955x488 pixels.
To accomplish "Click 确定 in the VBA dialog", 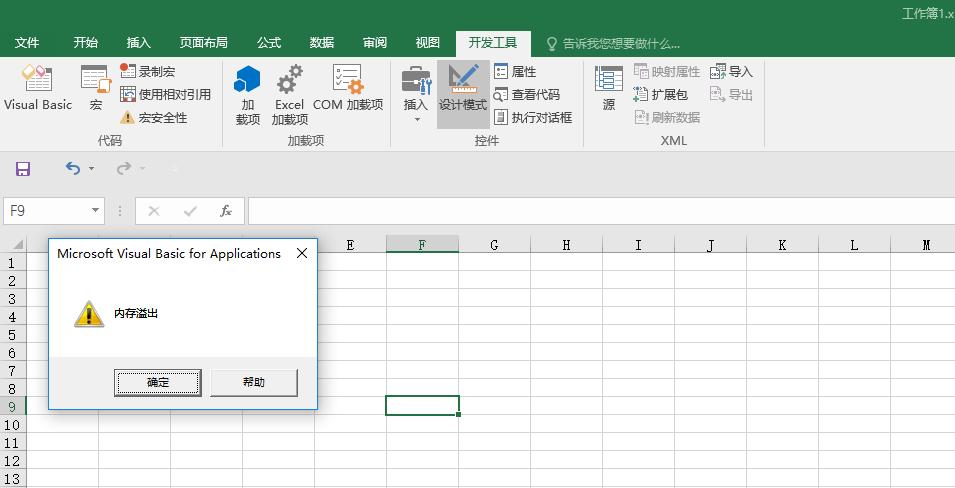I will pyautogui.click(x=158, y=383).
